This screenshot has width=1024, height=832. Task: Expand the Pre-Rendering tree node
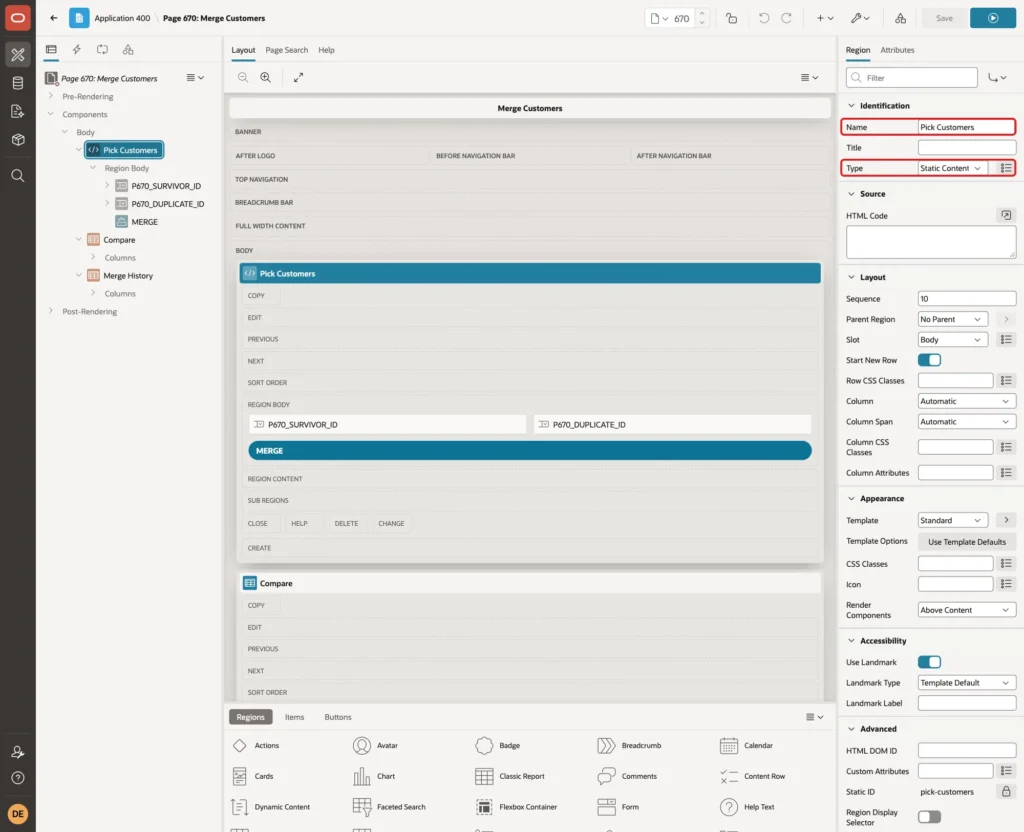[51, 96]
